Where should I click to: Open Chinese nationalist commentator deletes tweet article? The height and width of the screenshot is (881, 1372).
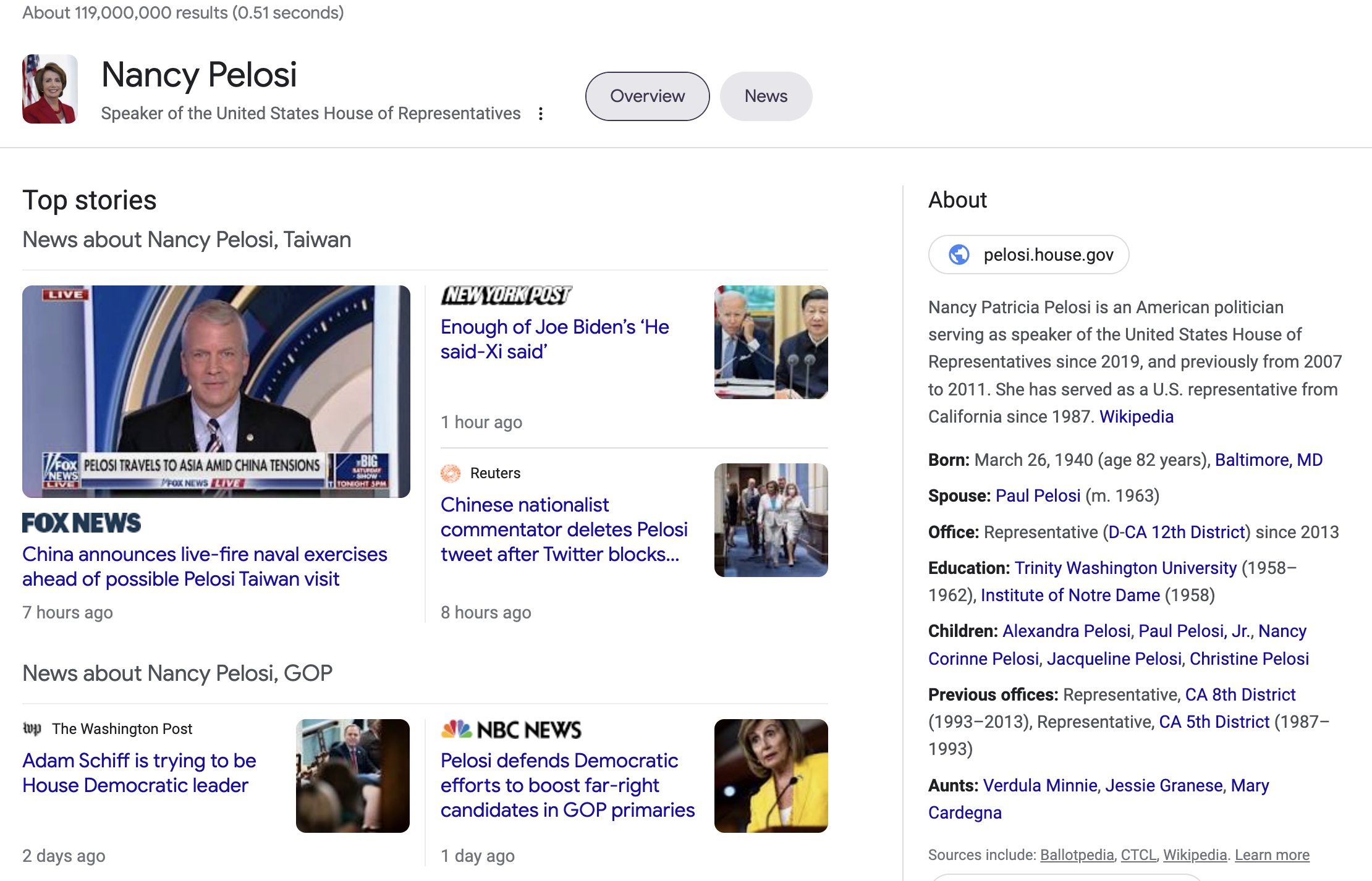(x=564, y=529)
